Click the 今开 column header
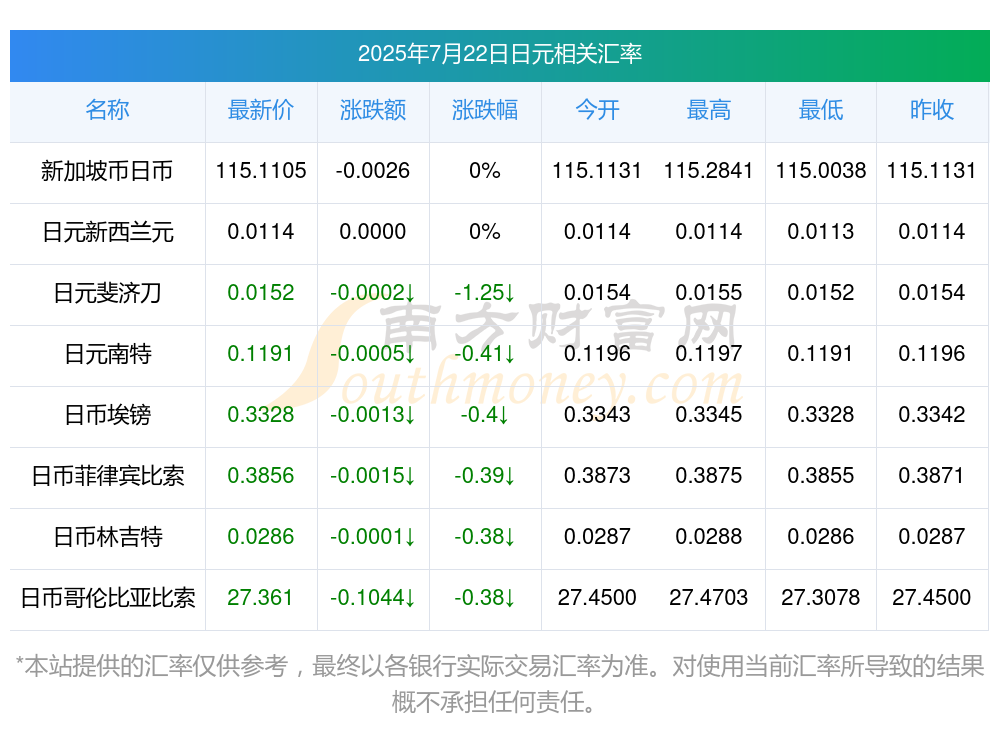This screenshot has width=1000, height=733. 597,110
